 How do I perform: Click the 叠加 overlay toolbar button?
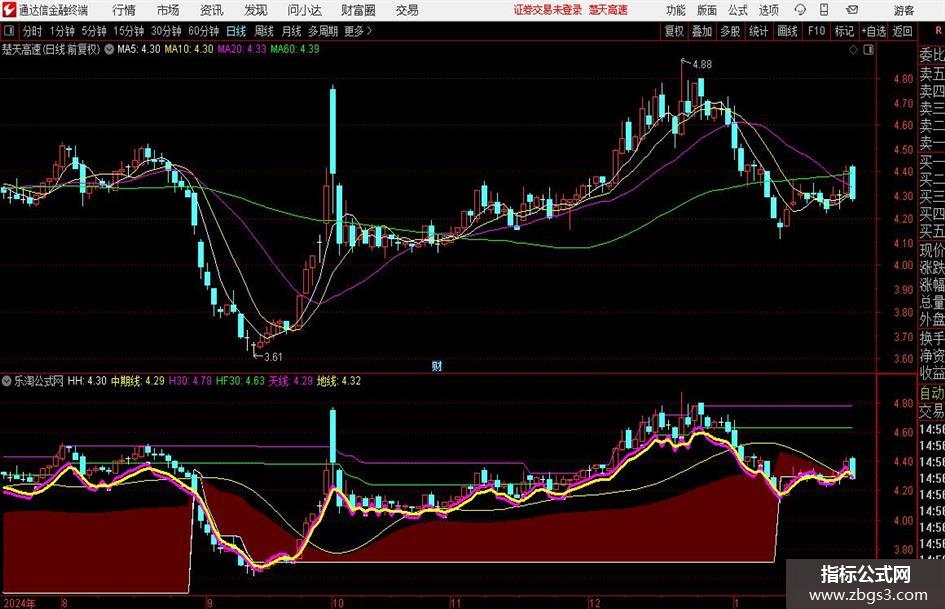[x=702, y=31]
